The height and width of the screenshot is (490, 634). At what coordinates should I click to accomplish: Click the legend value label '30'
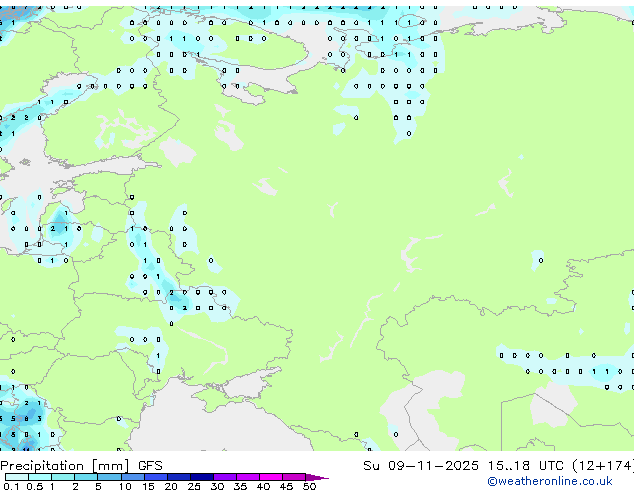pos(217,486)
